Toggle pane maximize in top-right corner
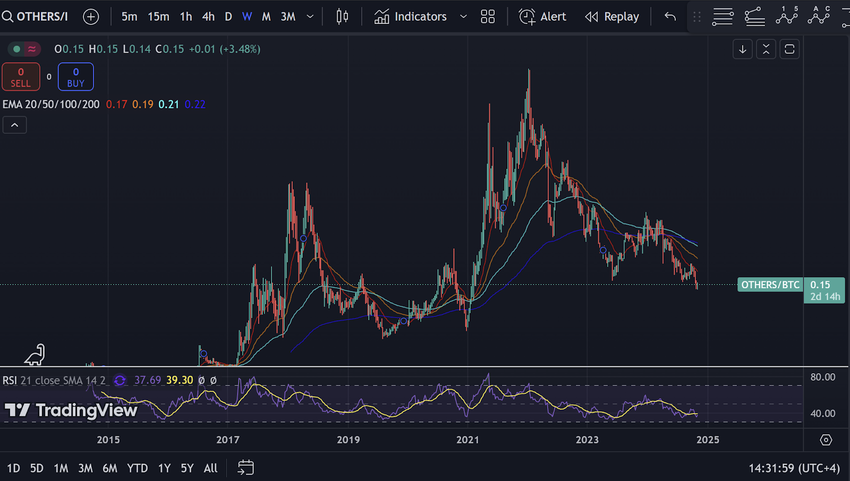 [790, 49]
